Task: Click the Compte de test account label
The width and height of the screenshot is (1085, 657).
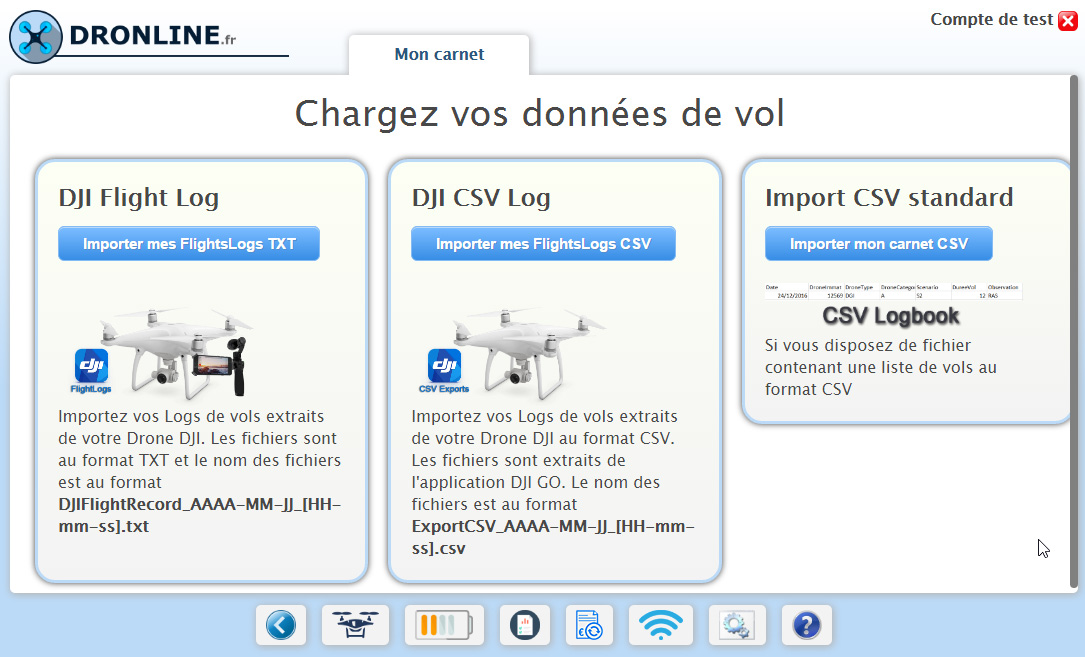Action: [992, 19]
